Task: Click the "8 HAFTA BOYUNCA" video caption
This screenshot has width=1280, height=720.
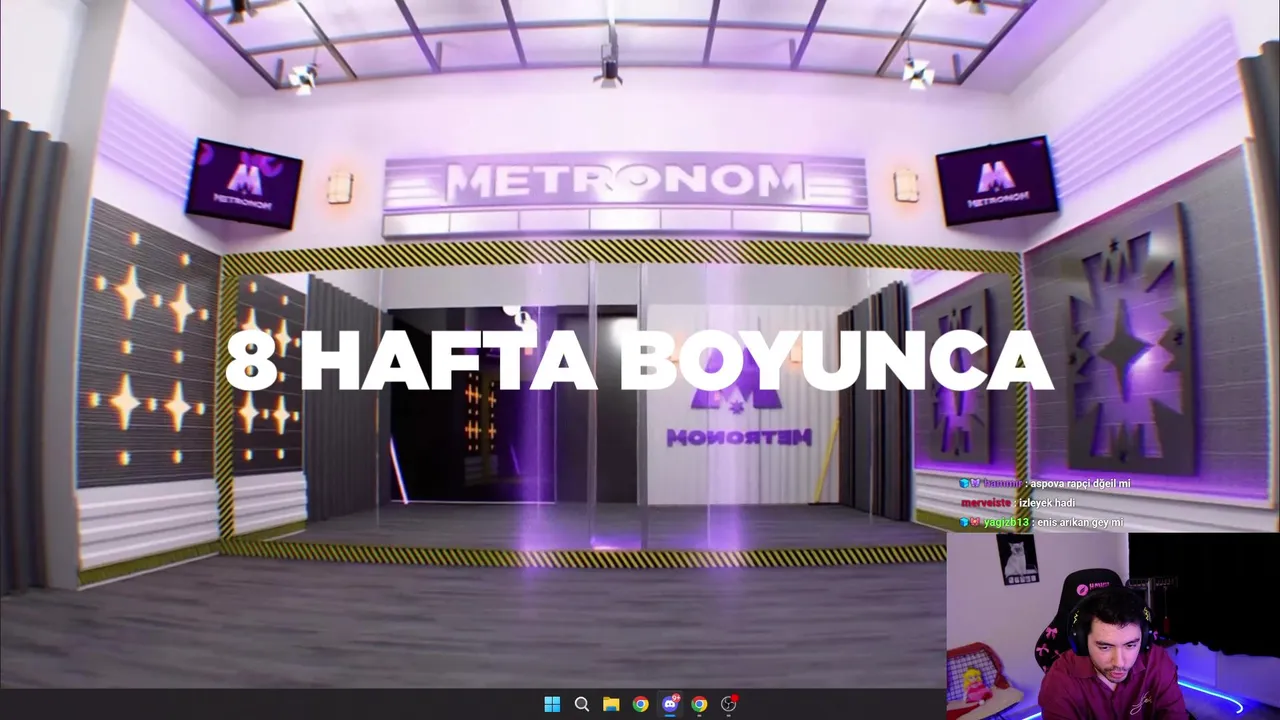Action: pos(639,359)
